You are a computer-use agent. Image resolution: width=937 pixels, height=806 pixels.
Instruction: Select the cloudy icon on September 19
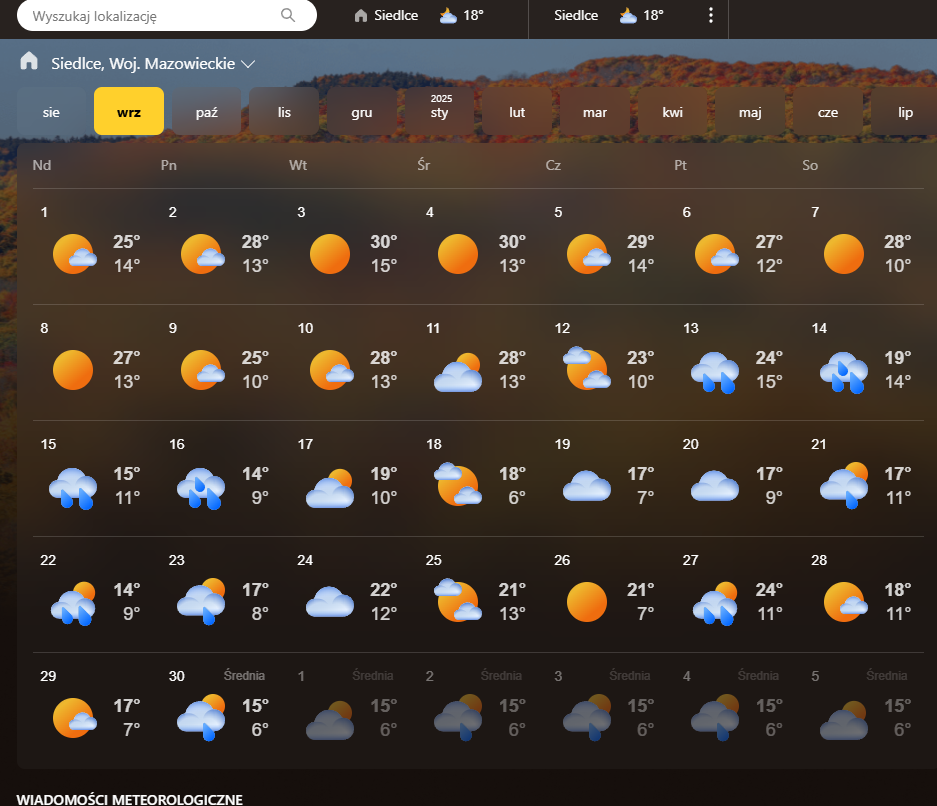tap(586, 486)
